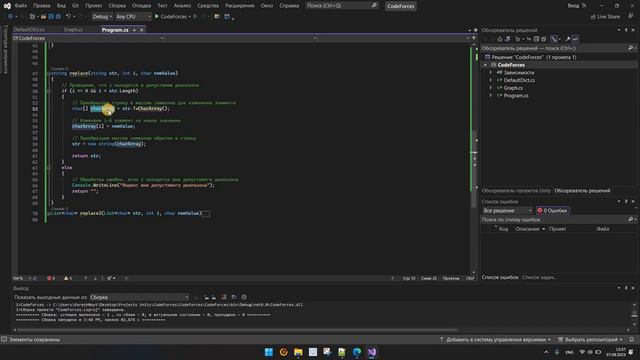Start without debugging using the outline play icon
Image resolution: width=640 pixels, height=360 pixels.
pos(195,16)
